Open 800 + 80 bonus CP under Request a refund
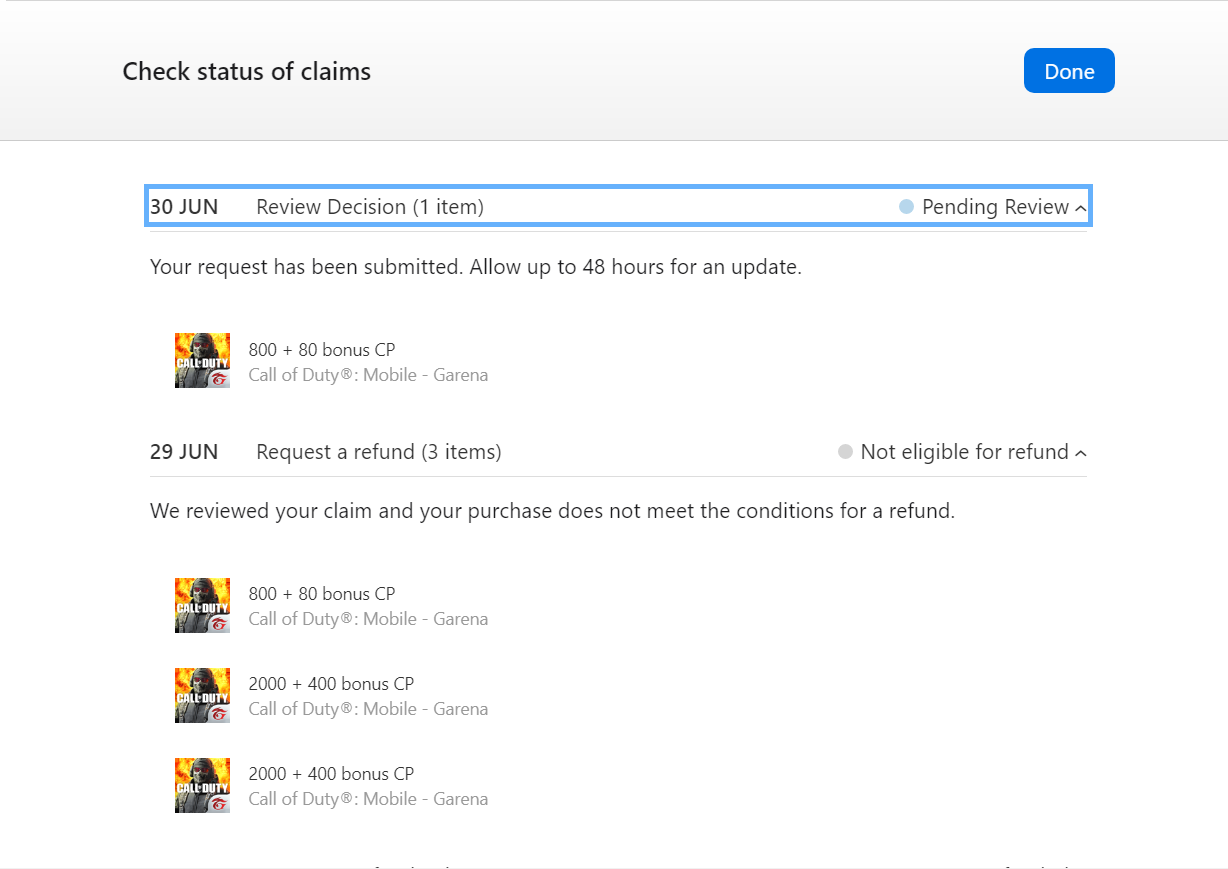1228x869 pixels. 322,594
